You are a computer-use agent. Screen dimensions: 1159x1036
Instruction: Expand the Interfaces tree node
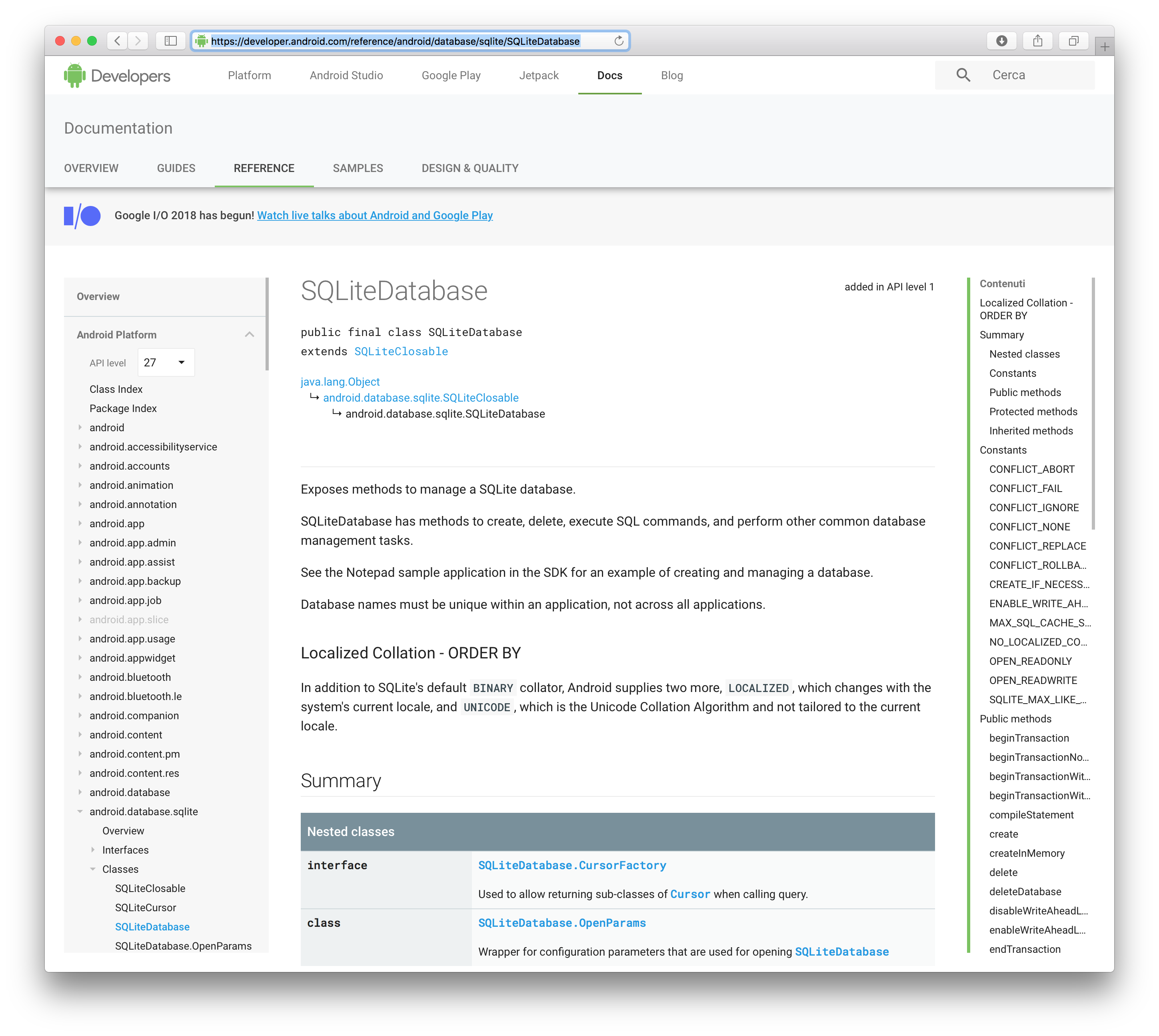tap(93, 850)
